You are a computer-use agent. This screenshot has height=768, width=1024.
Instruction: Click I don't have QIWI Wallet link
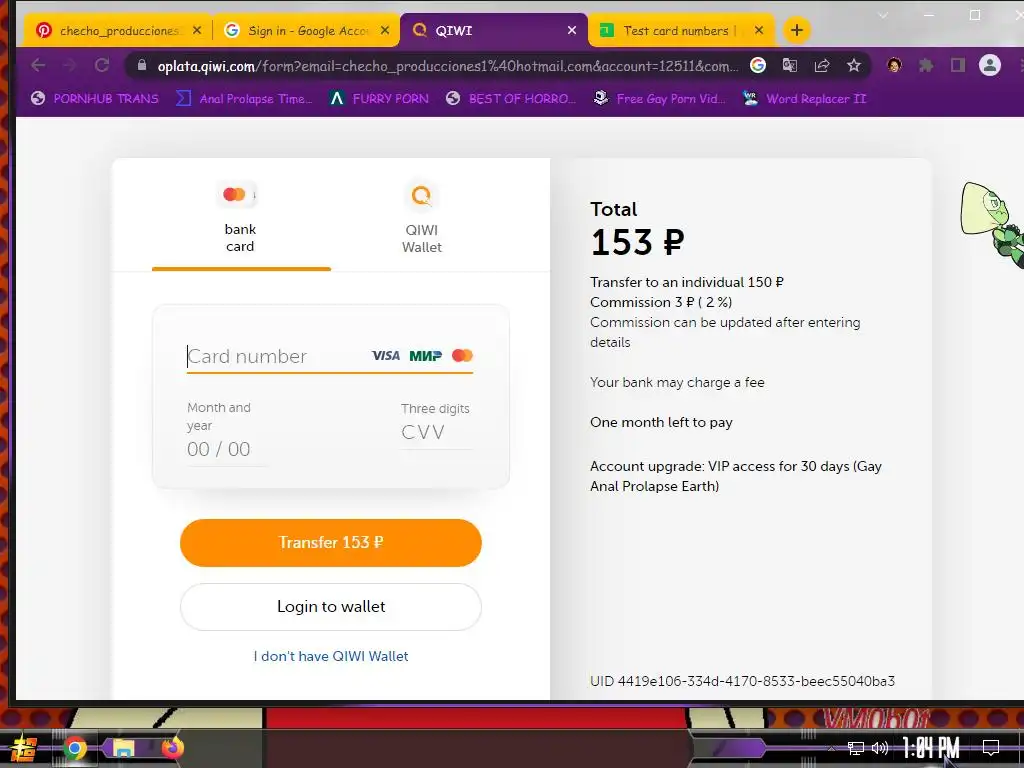[330, 656]
